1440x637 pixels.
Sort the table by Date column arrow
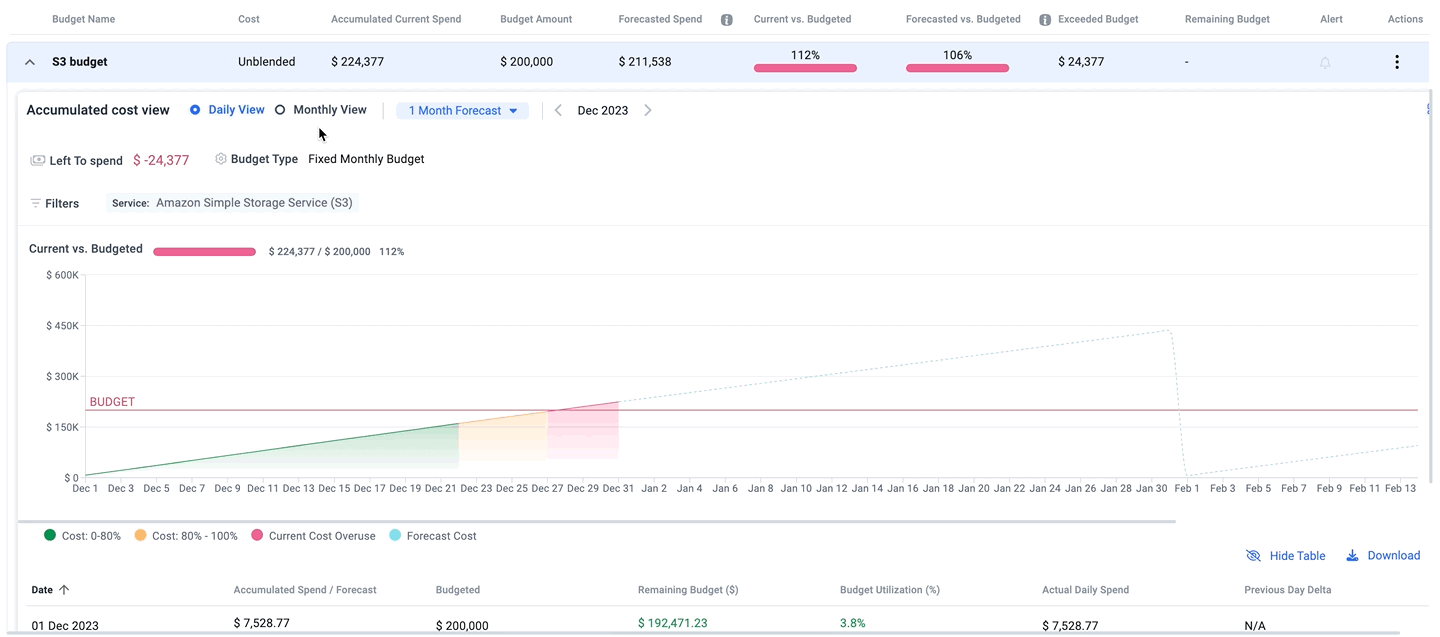tap(64, 590)
